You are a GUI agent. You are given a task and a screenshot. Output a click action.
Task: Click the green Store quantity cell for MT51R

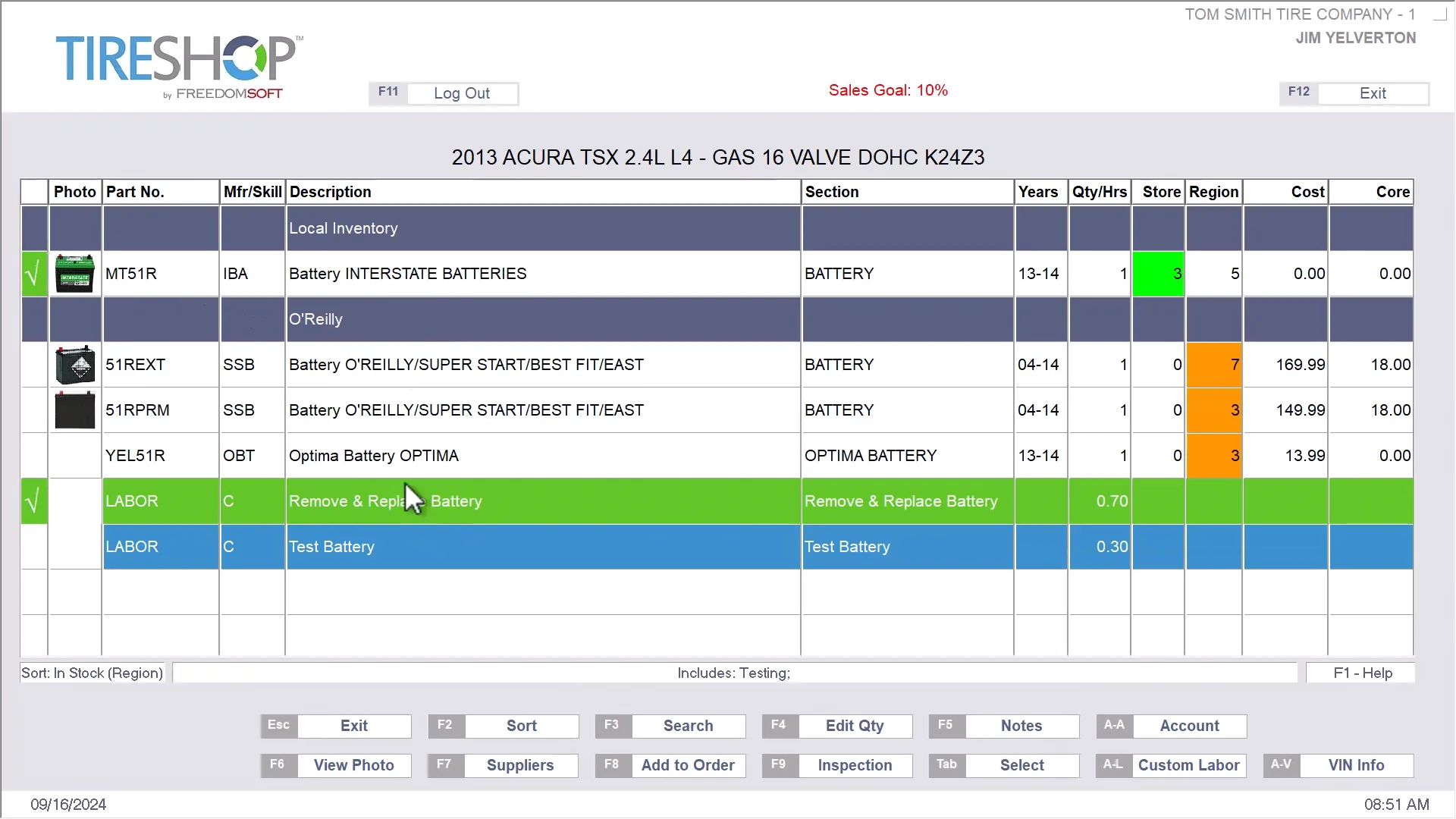coord(1158,274)
